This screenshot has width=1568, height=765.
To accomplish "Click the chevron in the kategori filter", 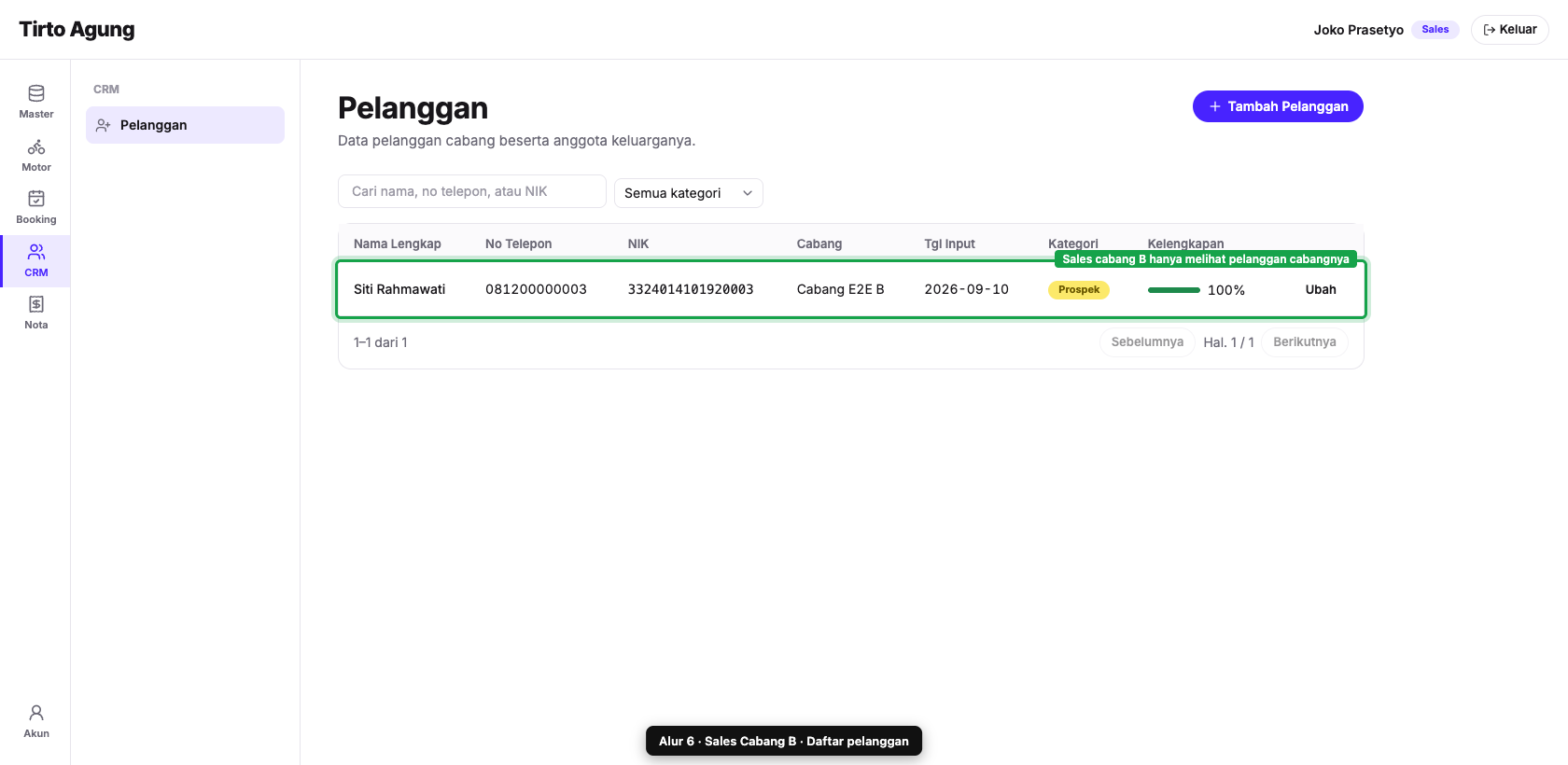I will pyautogui.click(x=748, y=193).
